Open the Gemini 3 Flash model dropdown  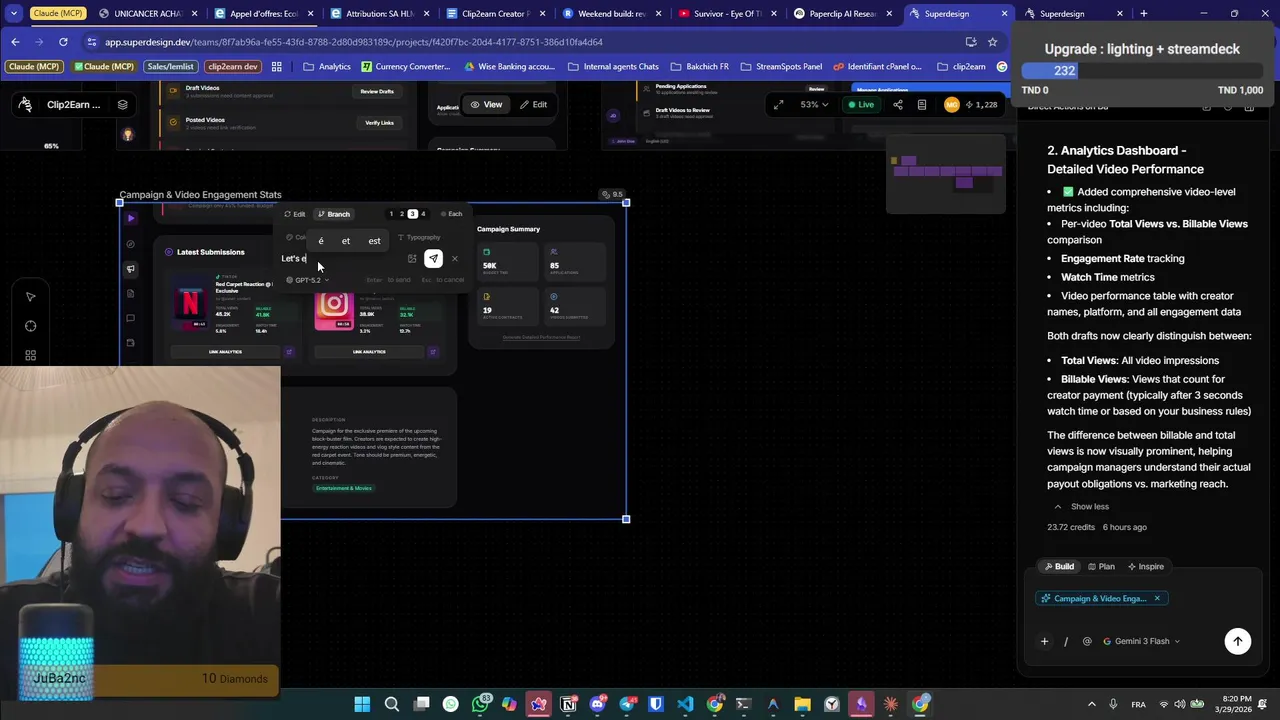pos(1141,642)
